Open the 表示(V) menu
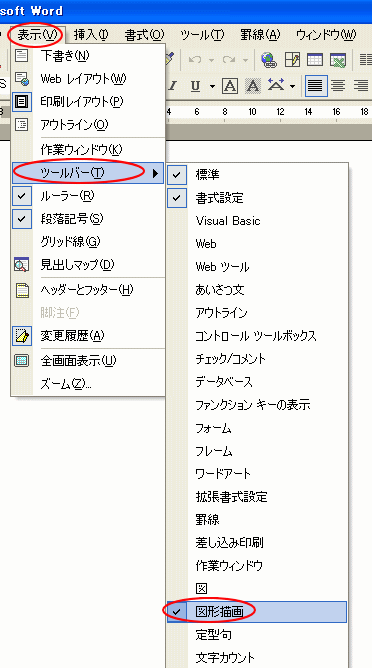The image size is (372, 668). (37, 35)
